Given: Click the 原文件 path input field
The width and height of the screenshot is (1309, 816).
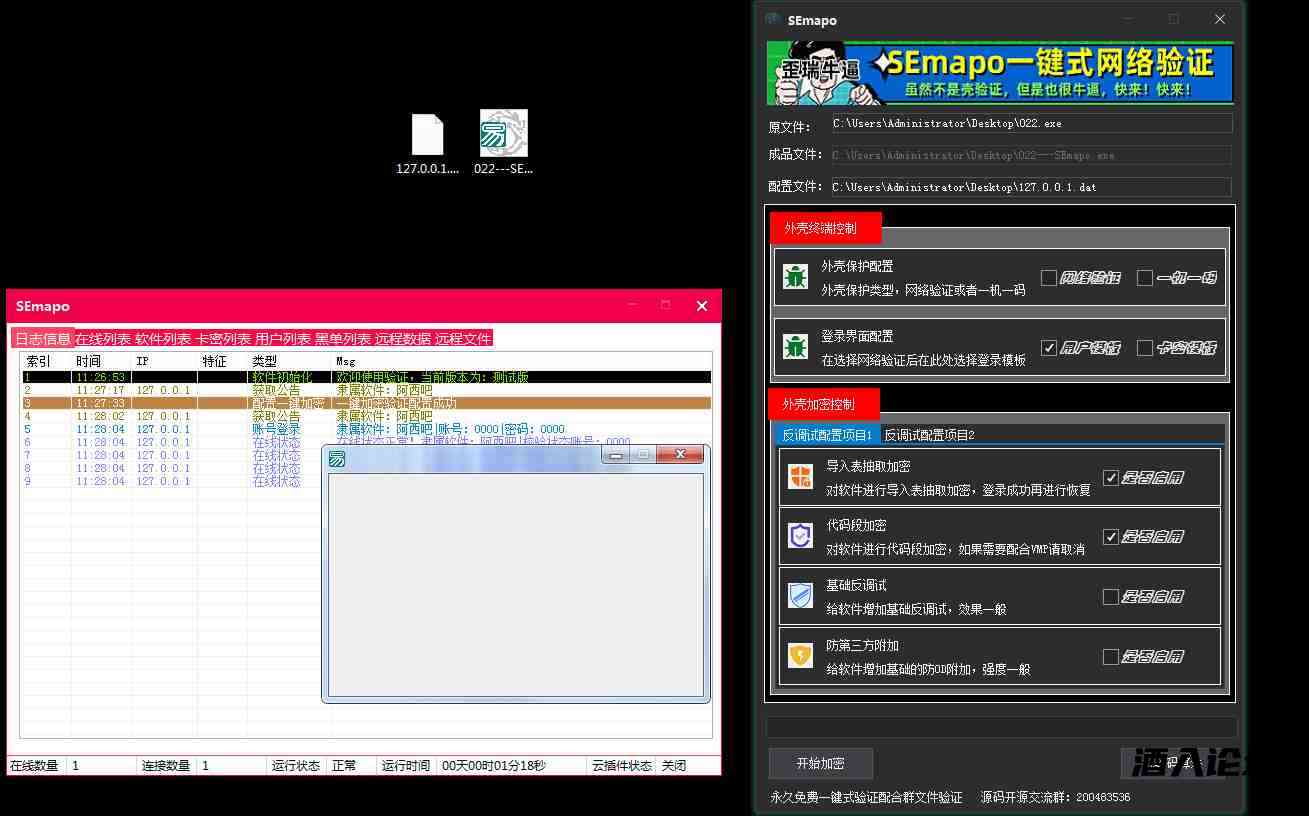Looking at the screenshot, I should 1031,124.
